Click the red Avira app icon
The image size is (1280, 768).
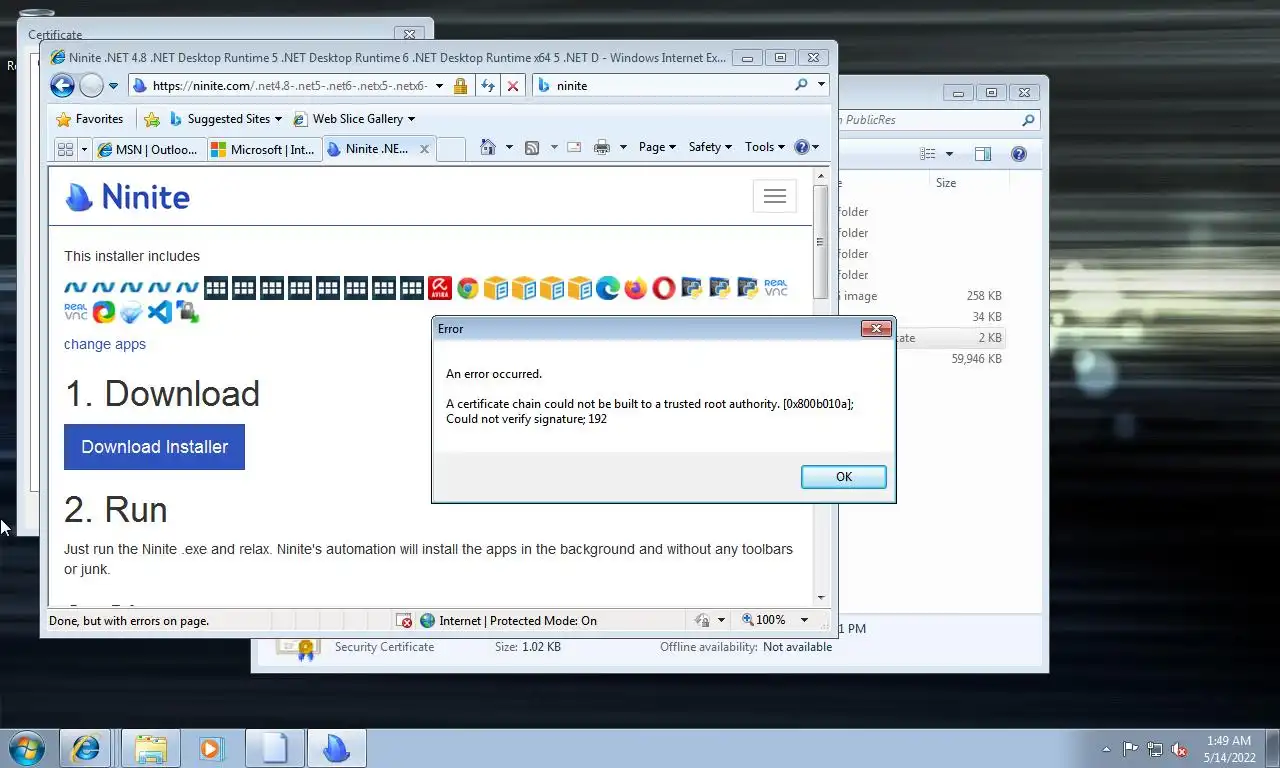pyautogui.click(x=439, y=289)
